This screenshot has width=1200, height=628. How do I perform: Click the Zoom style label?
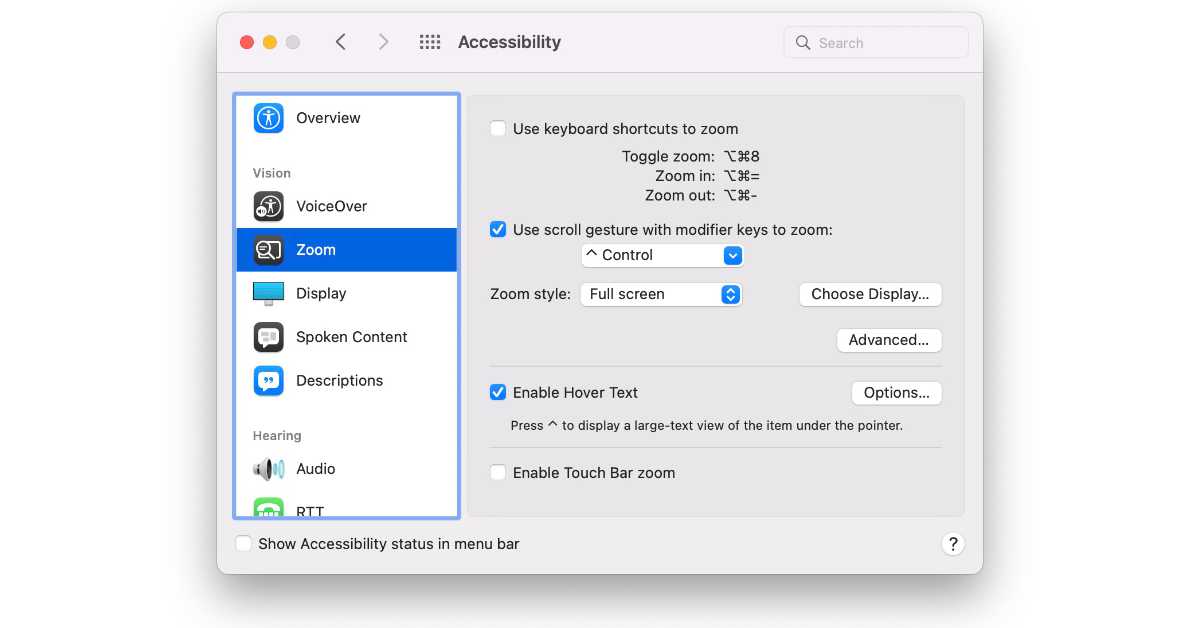(530, 294)
